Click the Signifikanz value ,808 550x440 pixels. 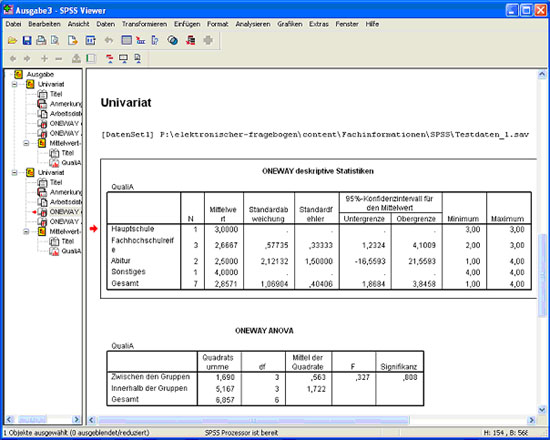click(x=410, y=378)
